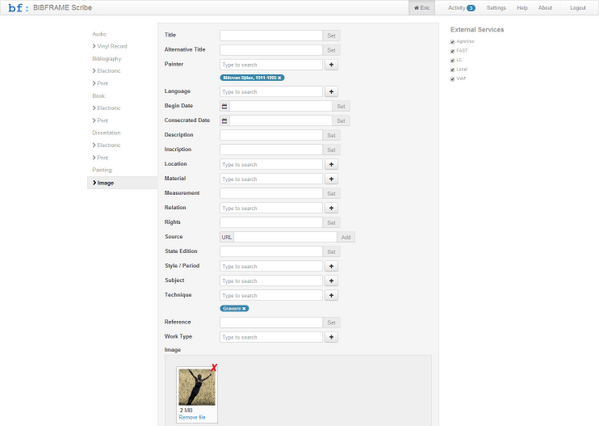Add a Work Type using the plus button
This screenshot has height=426, width=599.
click(x=331, y=337)
